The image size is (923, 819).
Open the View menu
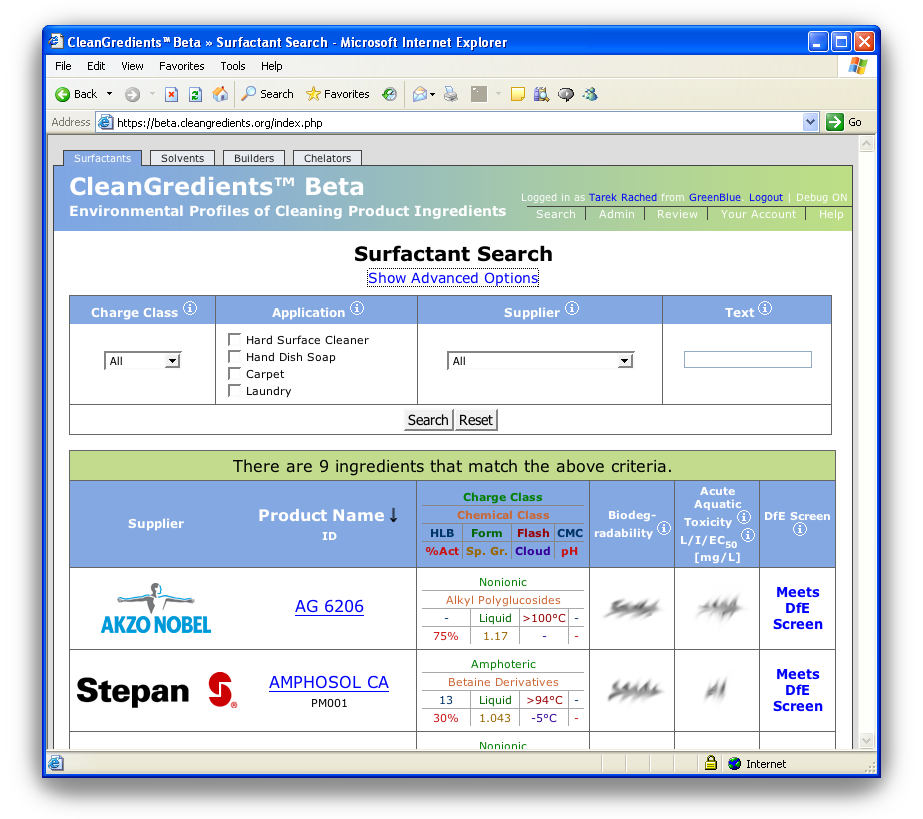132,66
